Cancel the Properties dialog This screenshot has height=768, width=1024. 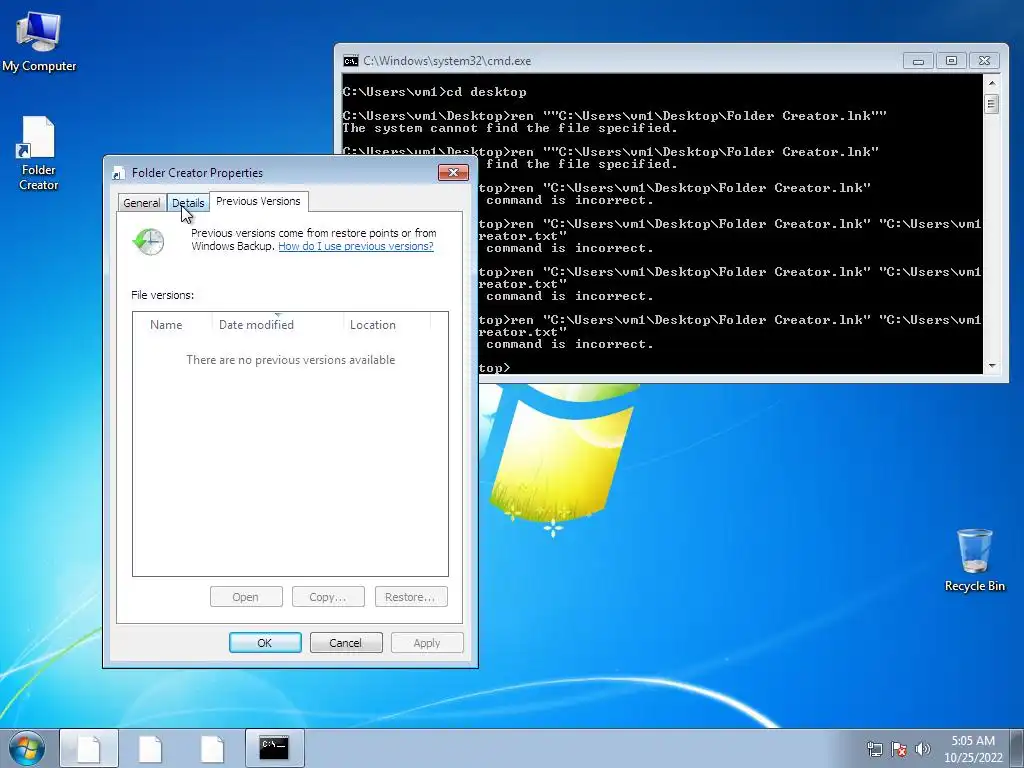click(345, 643)
